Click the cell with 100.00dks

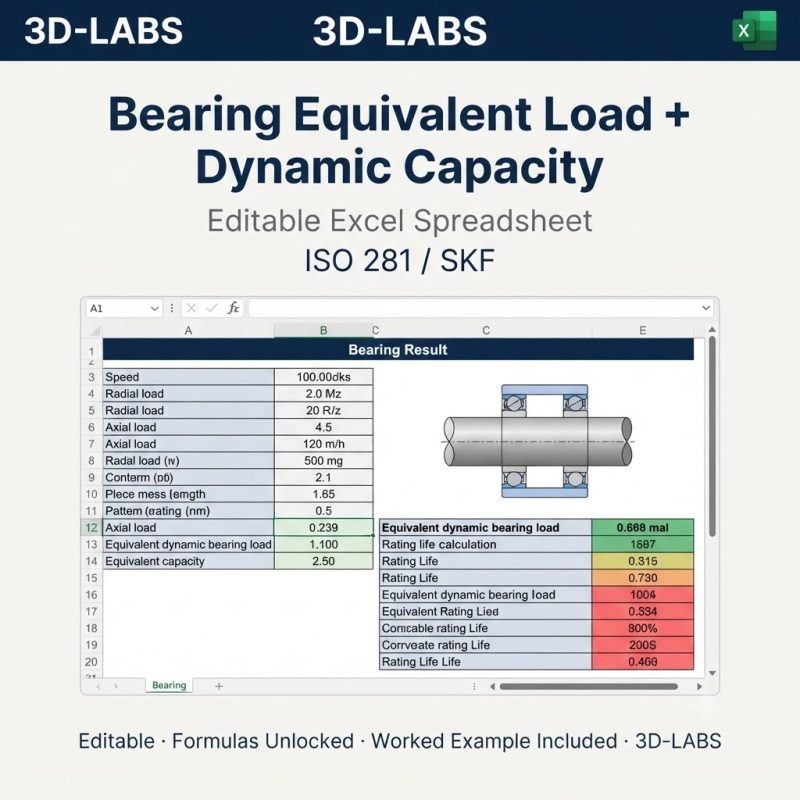tap(323, 377)
